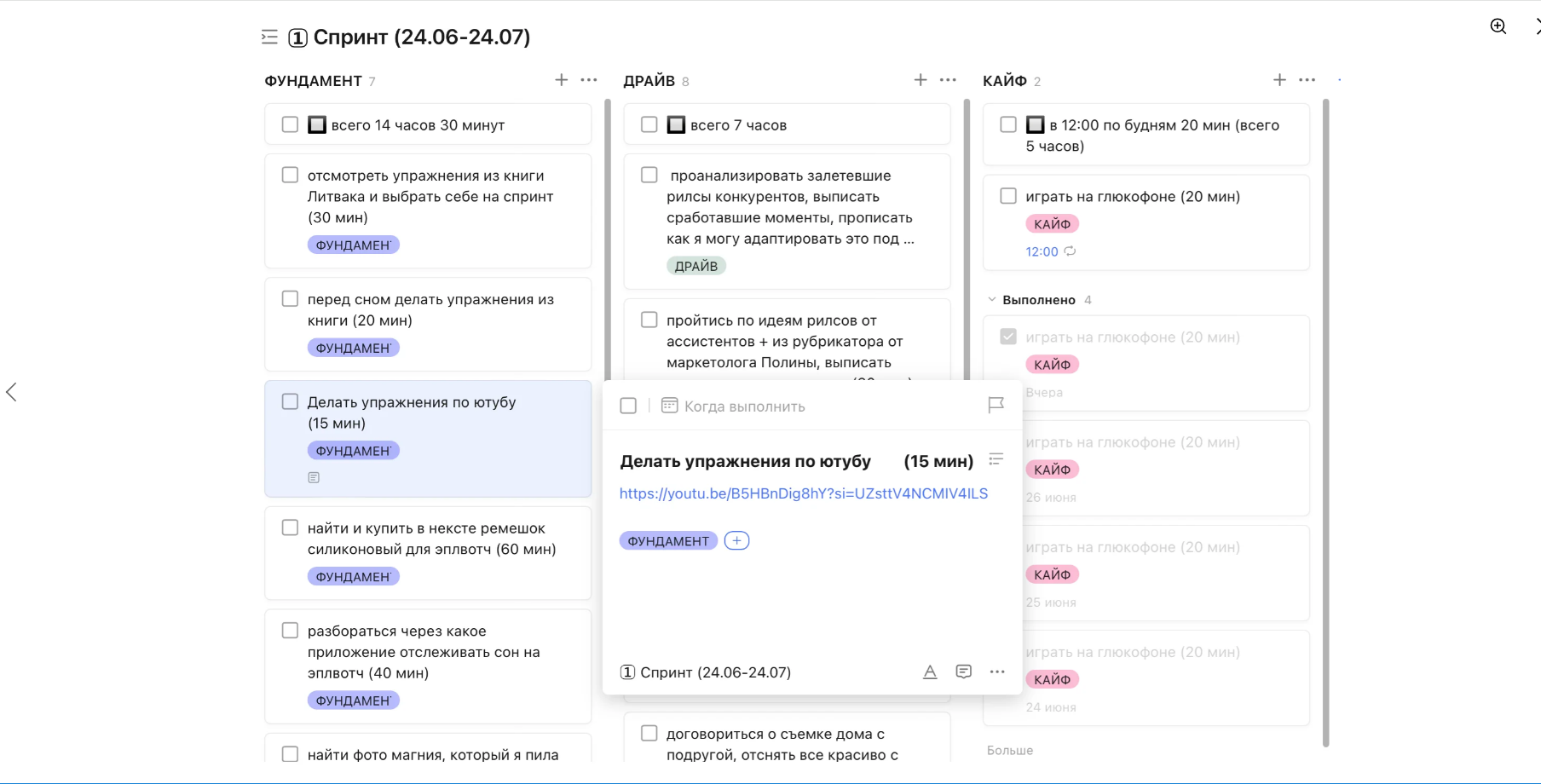Check off 'перед сном делать упражнения из книги'
1541x784 pixels.
[290, 299]
